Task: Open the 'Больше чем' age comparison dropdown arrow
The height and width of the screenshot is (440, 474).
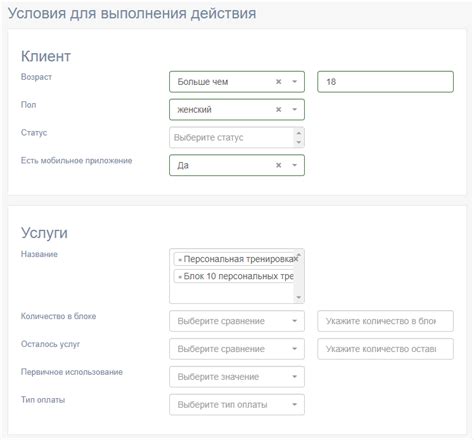Action: coord(294,82)
